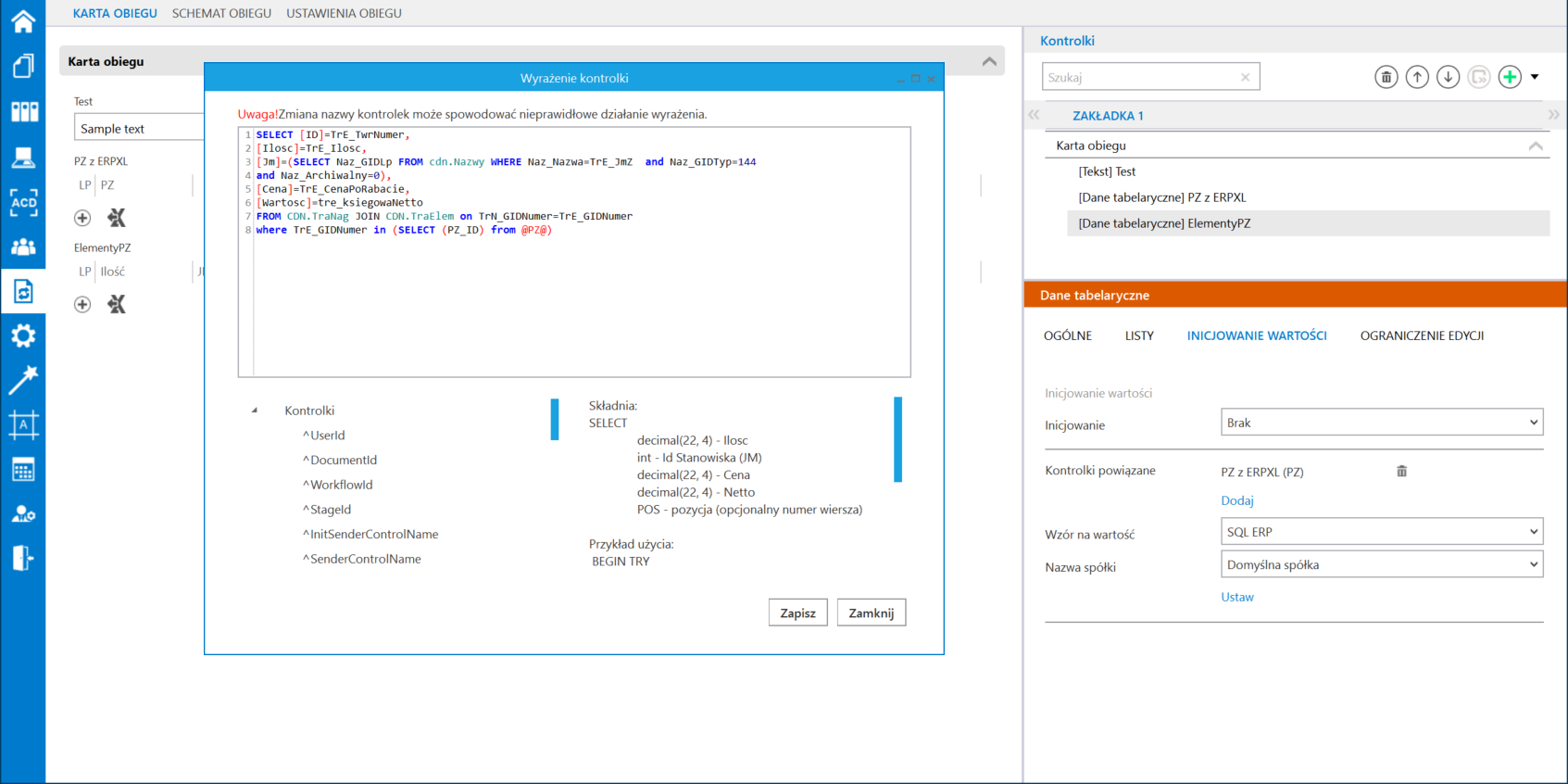Screen dimensions: 1568x784
Task: Select ^WorkflowId in the Kontrolki tree
Action: [x=338, y=485]
